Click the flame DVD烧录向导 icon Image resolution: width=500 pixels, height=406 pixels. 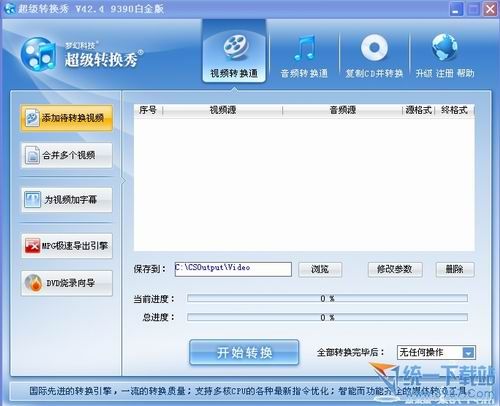(x=33, y=283)
